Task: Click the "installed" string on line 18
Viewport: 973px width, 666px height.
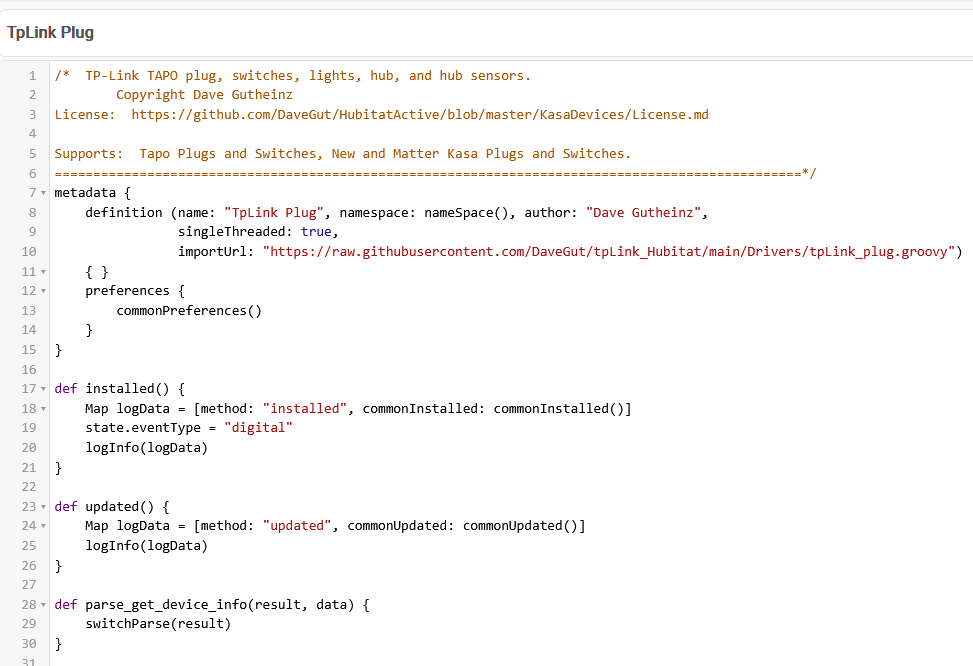Action: point(305,408)
